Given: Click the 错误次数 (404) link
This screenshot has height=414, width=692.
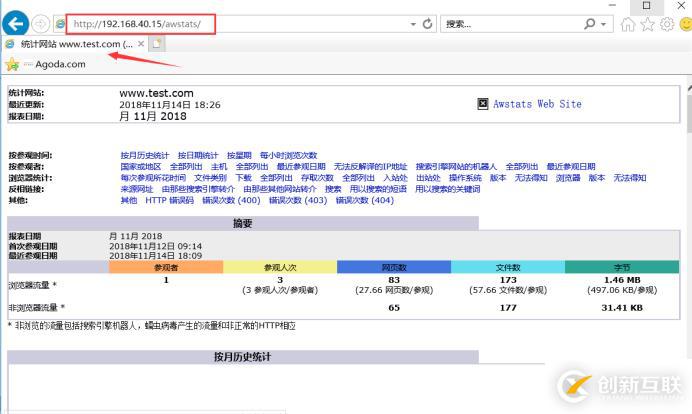Looking at the screenshot, I should pyautogui.click(x=364, y=200).
